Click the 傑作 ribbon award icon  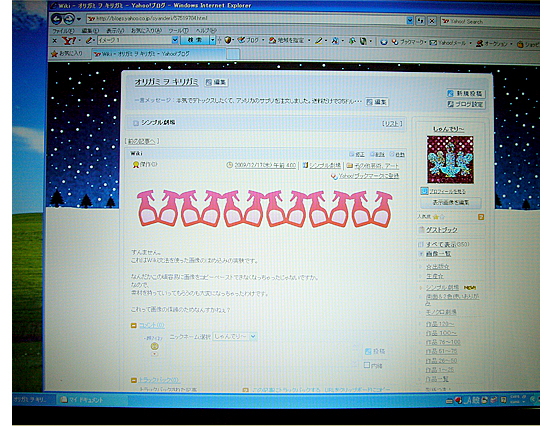coord(136,165)
